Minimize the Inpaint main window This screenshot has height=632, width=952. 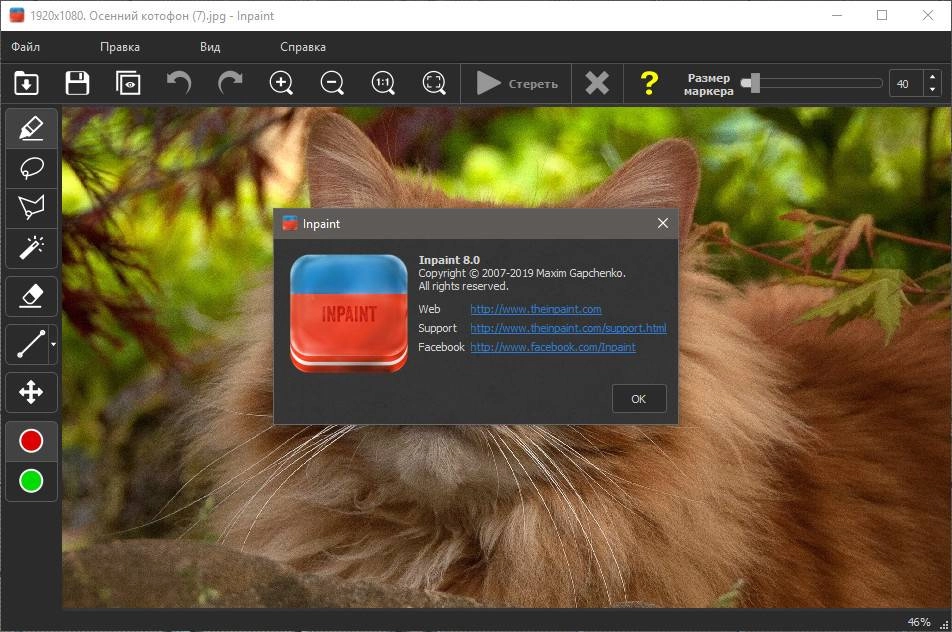(x=837, y=15)
